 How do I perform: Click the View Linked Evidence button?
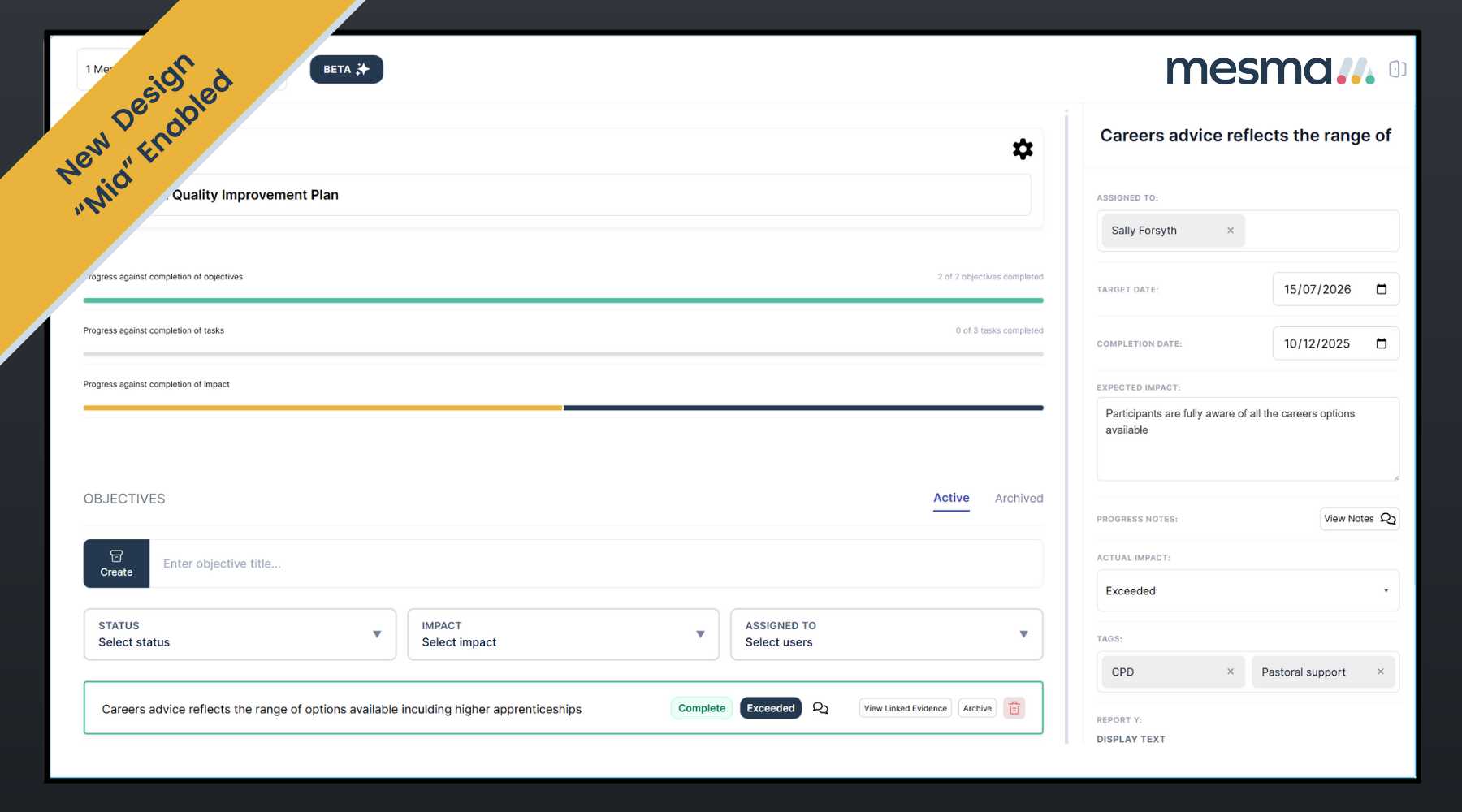905,708
